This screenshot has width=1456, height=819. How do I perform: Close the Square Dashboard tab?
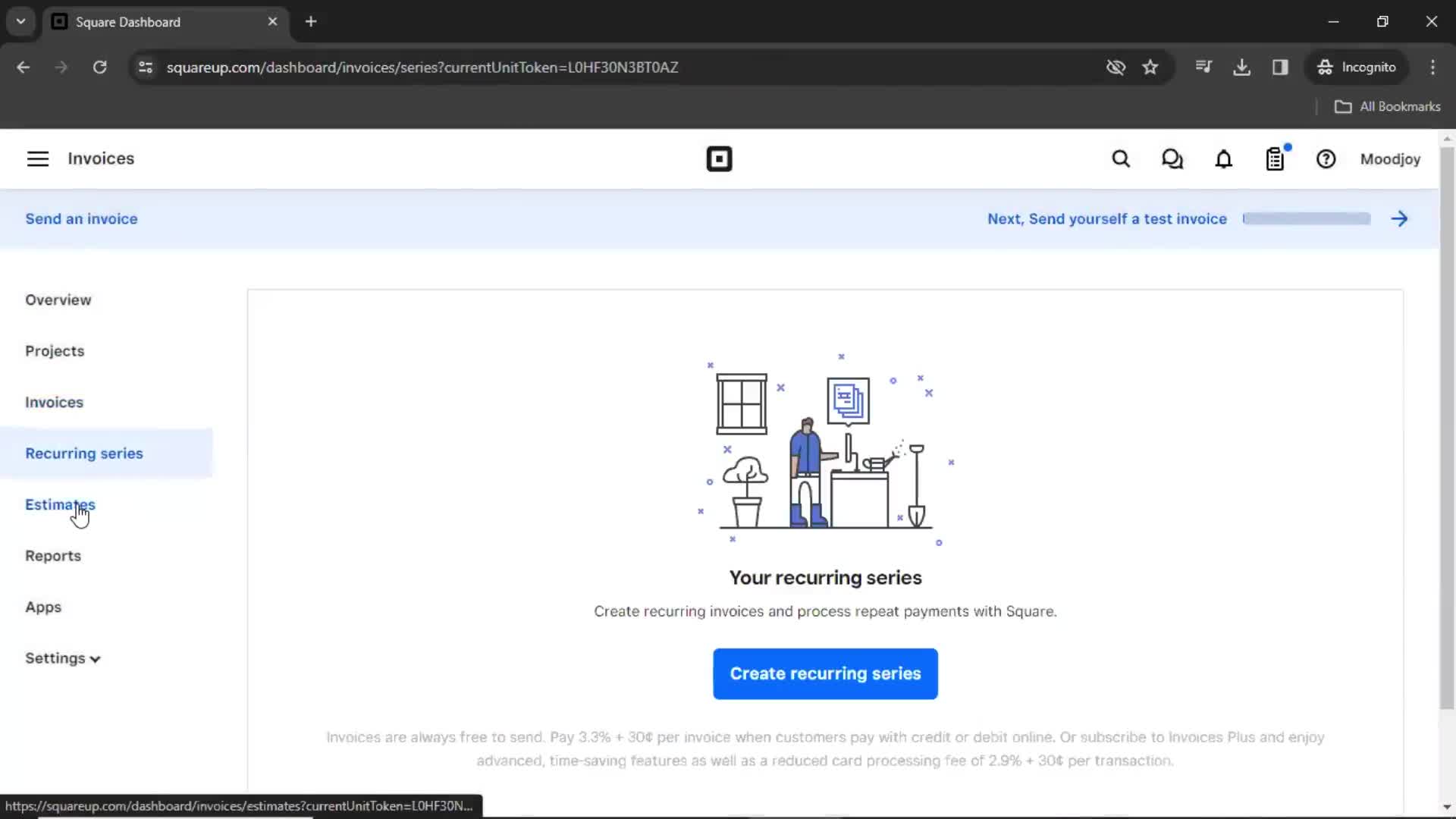[x=272, y=22]
